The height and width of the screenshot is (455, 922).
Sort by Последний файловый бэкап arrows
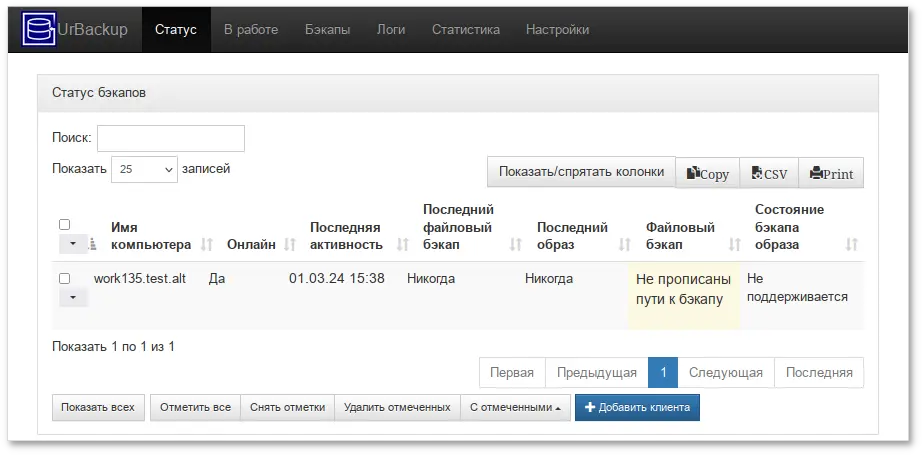(516, 245)
